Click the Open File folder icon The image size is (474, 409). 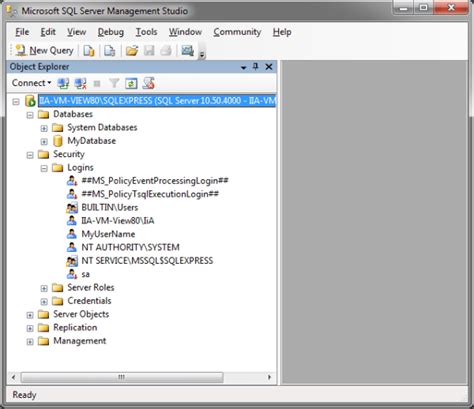[132, 51]
